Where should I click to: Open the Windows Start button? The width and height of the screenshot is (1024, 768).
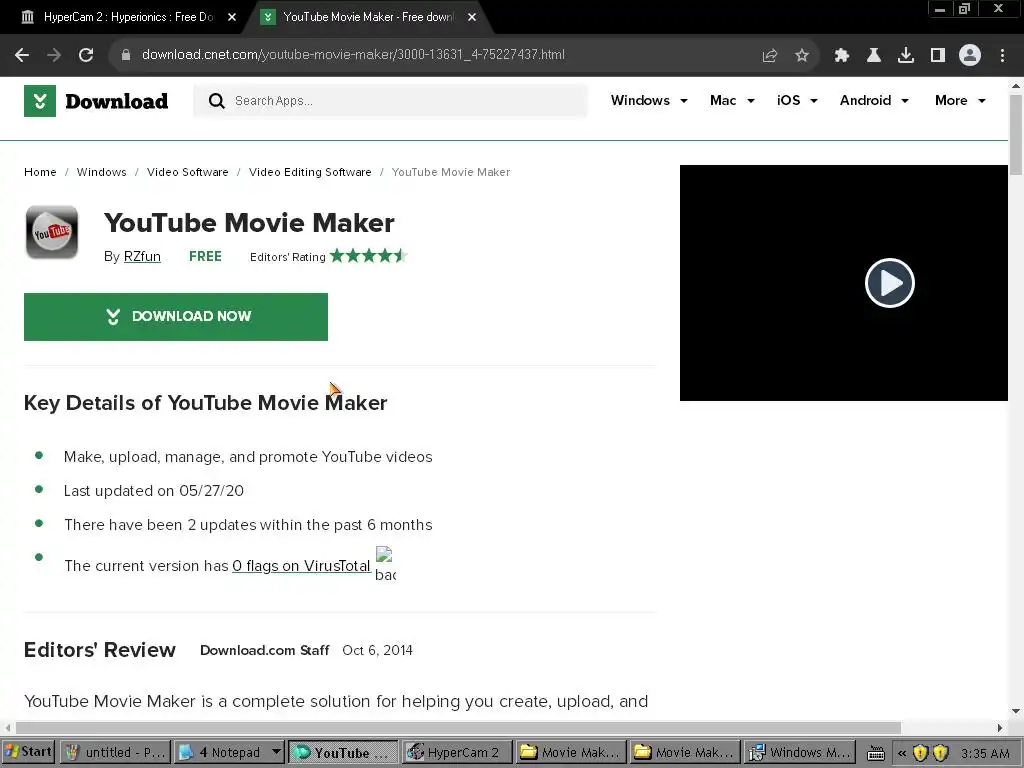tap(27, 752)
